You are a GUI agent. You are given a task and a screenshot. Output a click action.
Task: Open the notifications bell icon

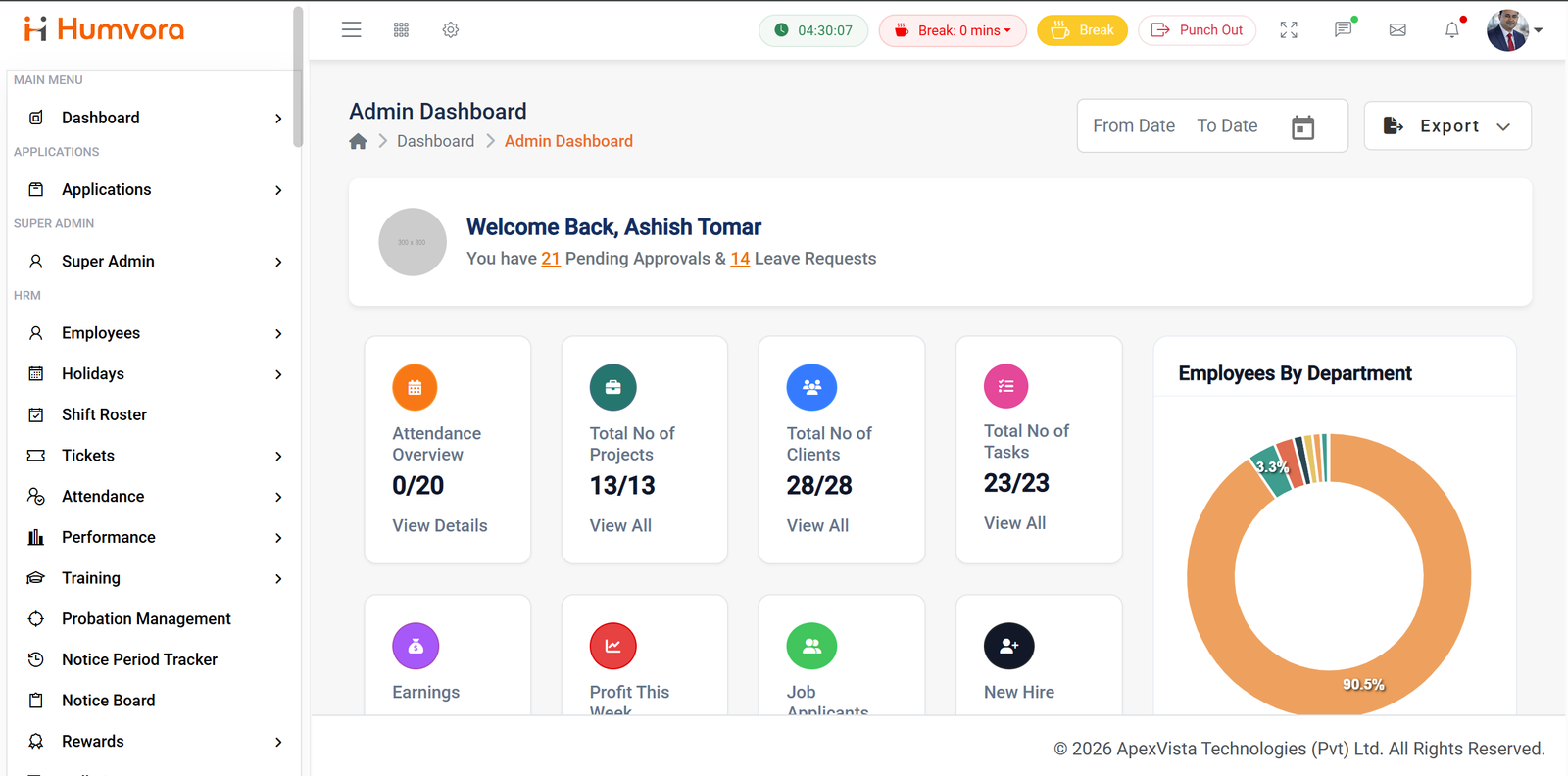1452,30
